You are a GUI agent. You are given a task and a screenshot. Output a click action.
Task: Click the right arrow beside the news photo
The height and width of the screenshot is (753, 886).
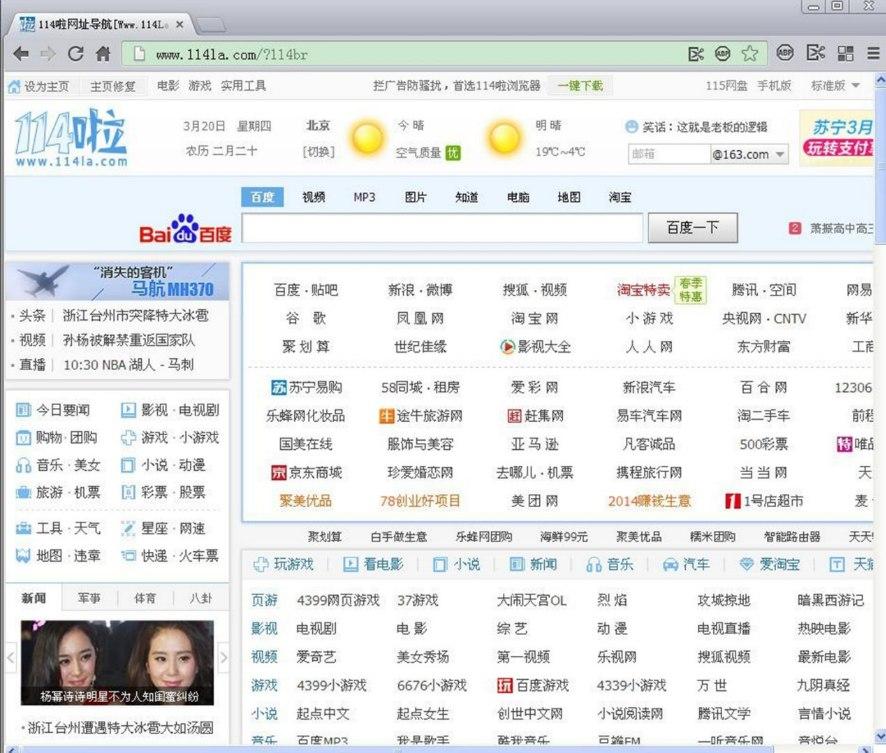(224, 658)
